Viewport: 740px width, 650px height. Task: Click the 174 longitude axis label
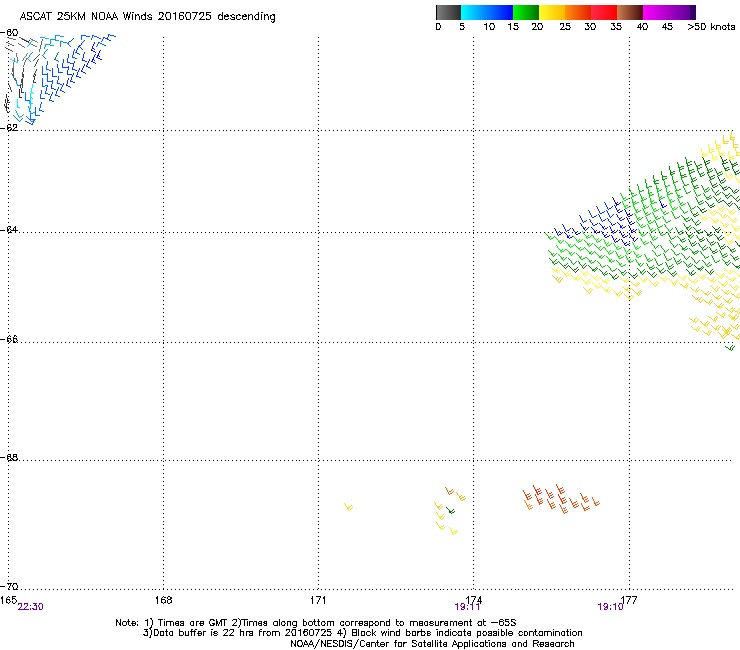473,600
